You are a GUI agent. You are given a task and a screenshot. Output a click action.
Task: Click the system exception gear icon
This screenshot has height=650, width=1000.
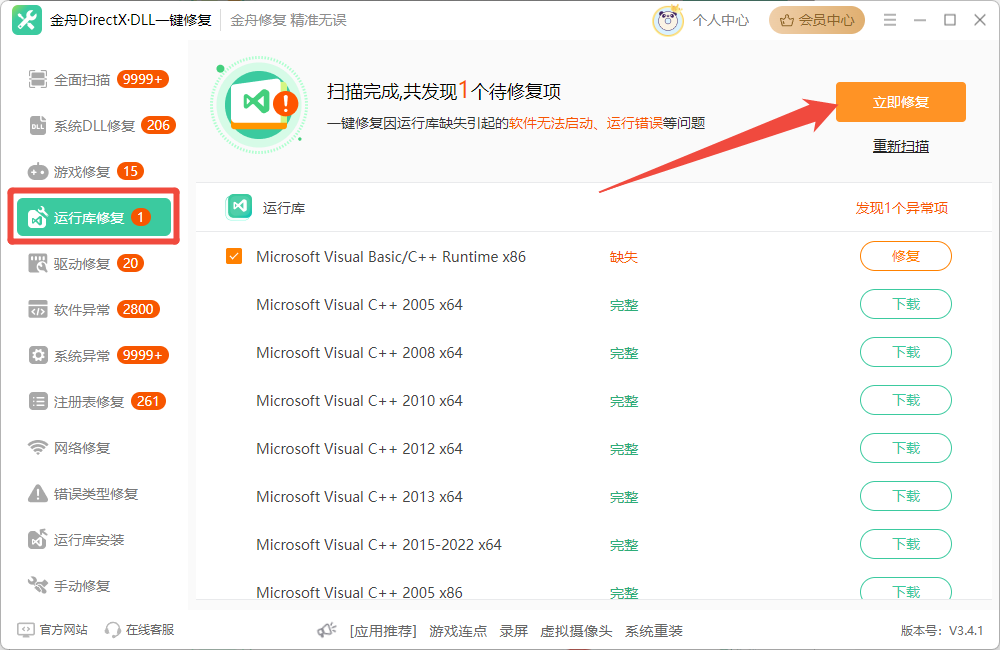click(x=38, y=355)
